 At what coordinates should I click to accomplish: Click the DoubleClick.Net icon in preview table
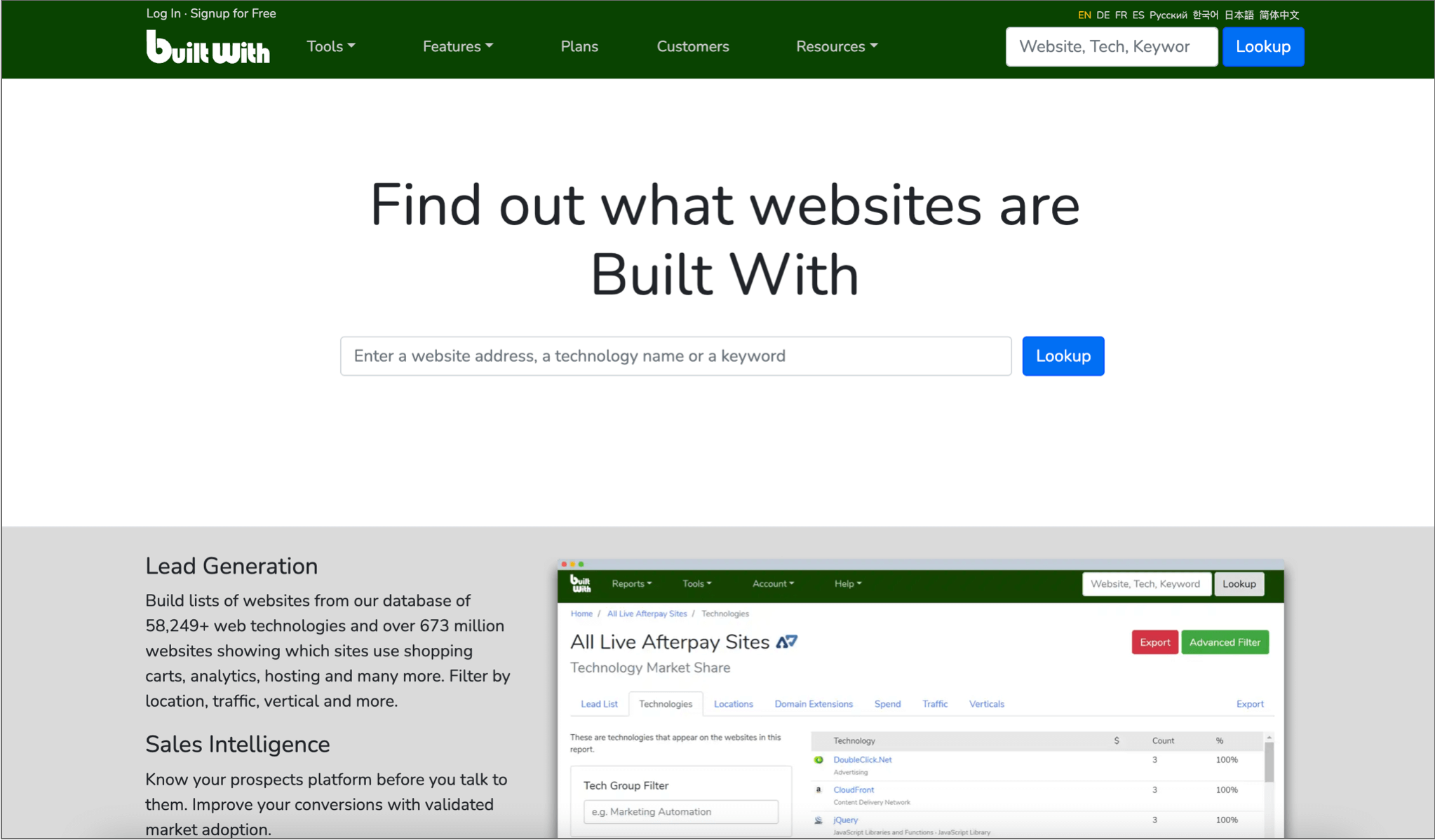coord(818,760)
